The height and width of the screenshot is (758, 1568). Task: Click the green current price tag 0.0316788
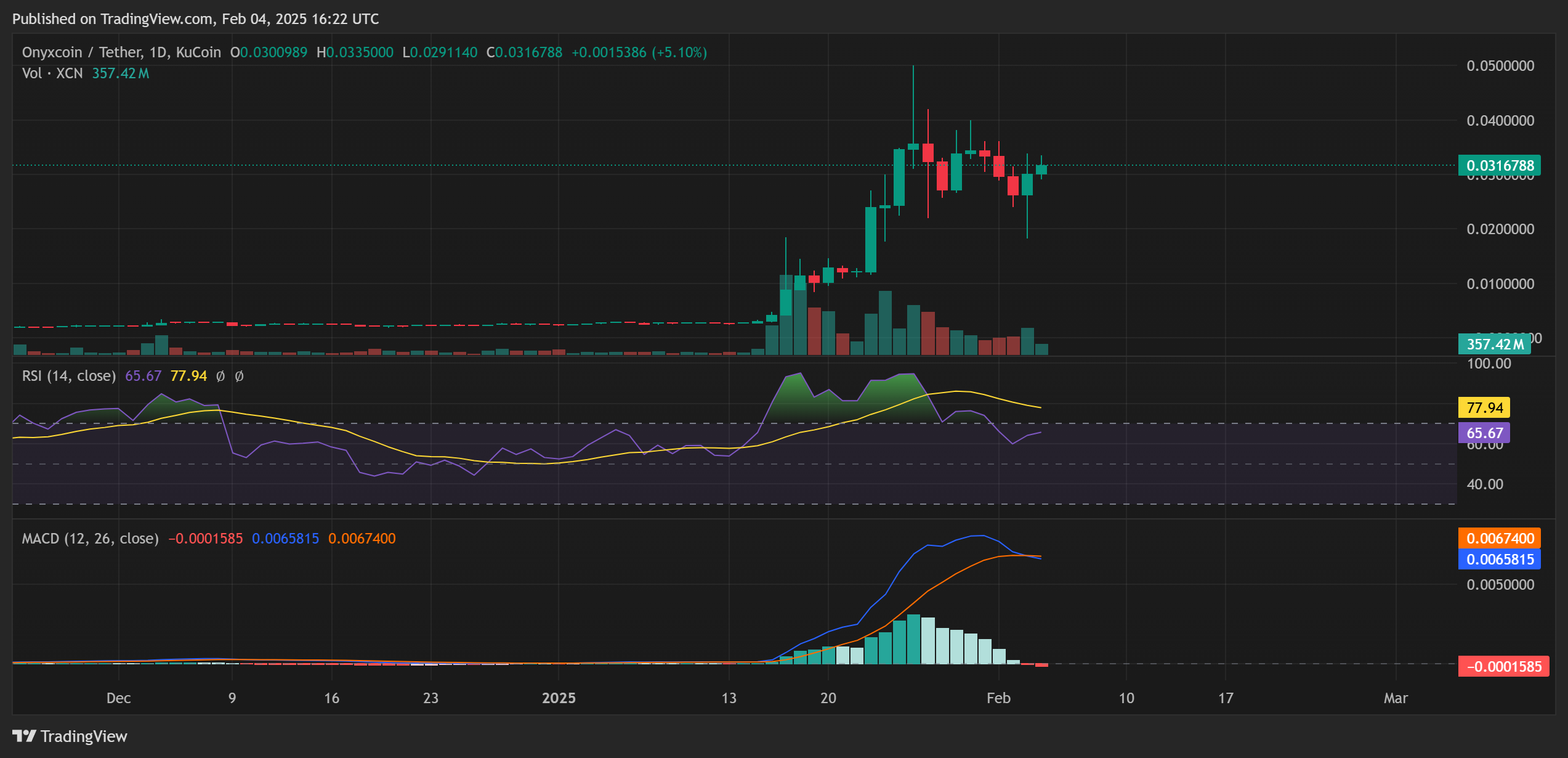1500,165
